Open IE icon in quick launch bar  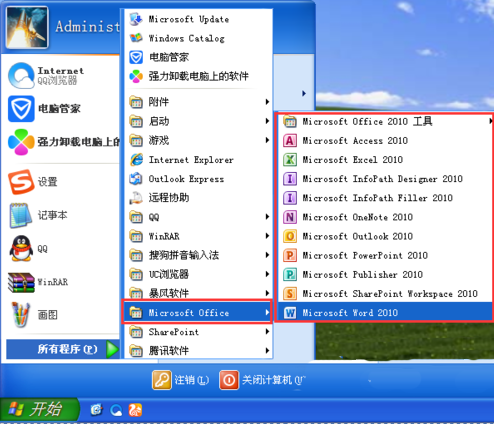pos(97,410)
